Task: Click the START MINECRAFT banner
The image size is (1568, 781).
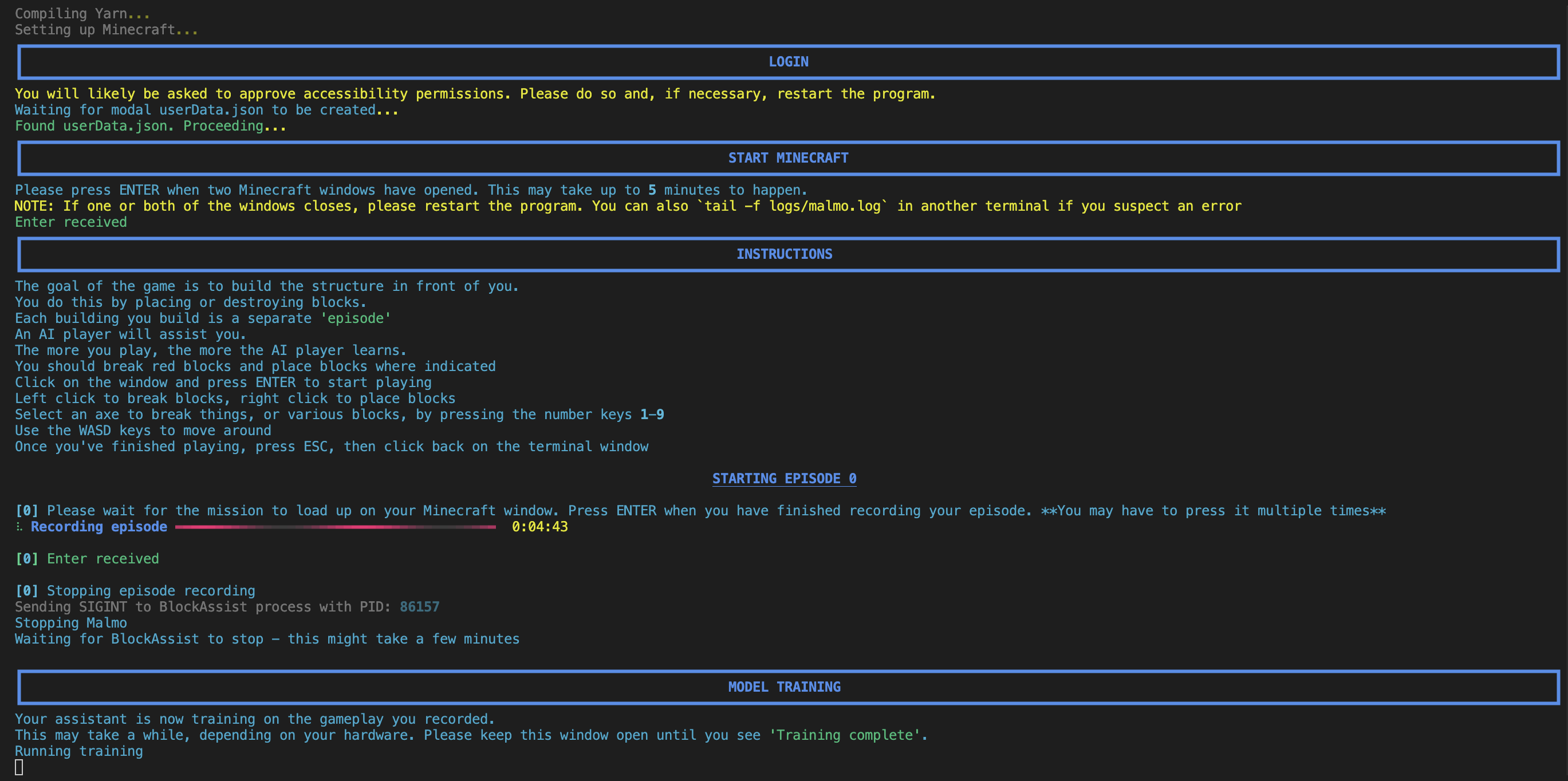Action: [787, 157]
